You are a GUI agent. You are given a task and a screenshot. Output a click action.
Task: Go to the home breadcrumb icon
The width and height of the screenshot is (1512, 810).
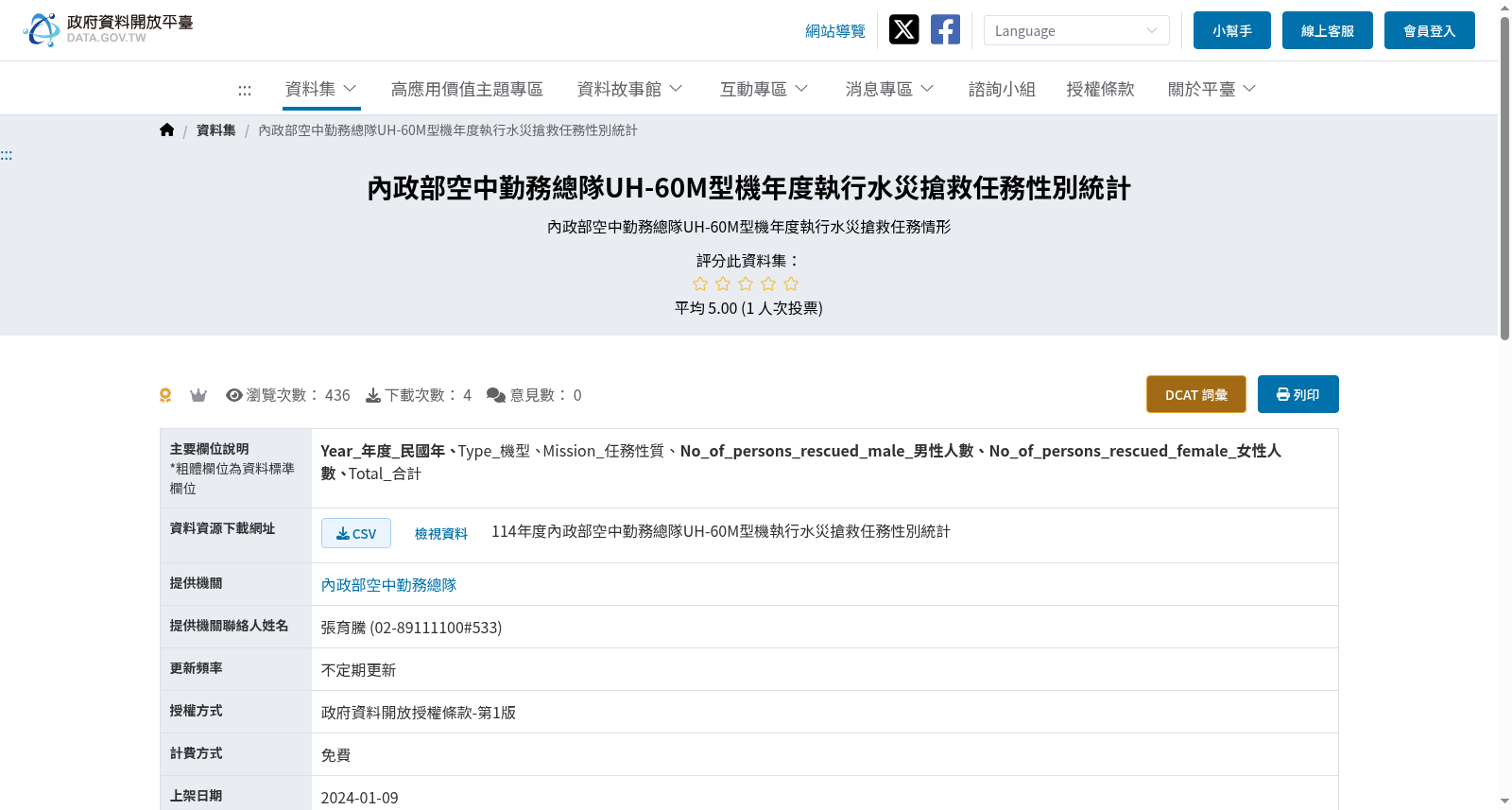167,130
